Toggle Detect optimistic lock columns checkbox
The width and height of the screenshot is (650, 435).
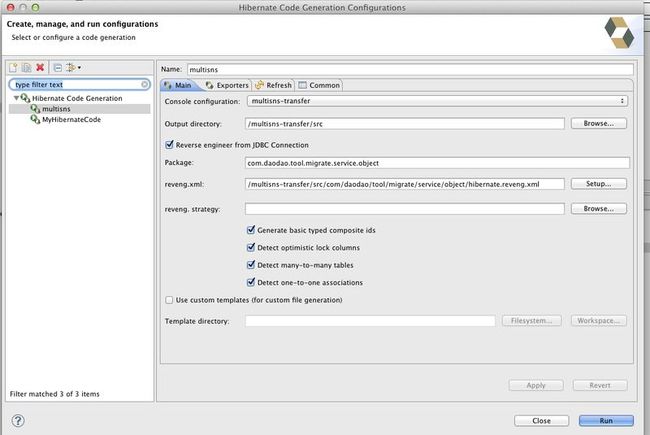point(251,248)
